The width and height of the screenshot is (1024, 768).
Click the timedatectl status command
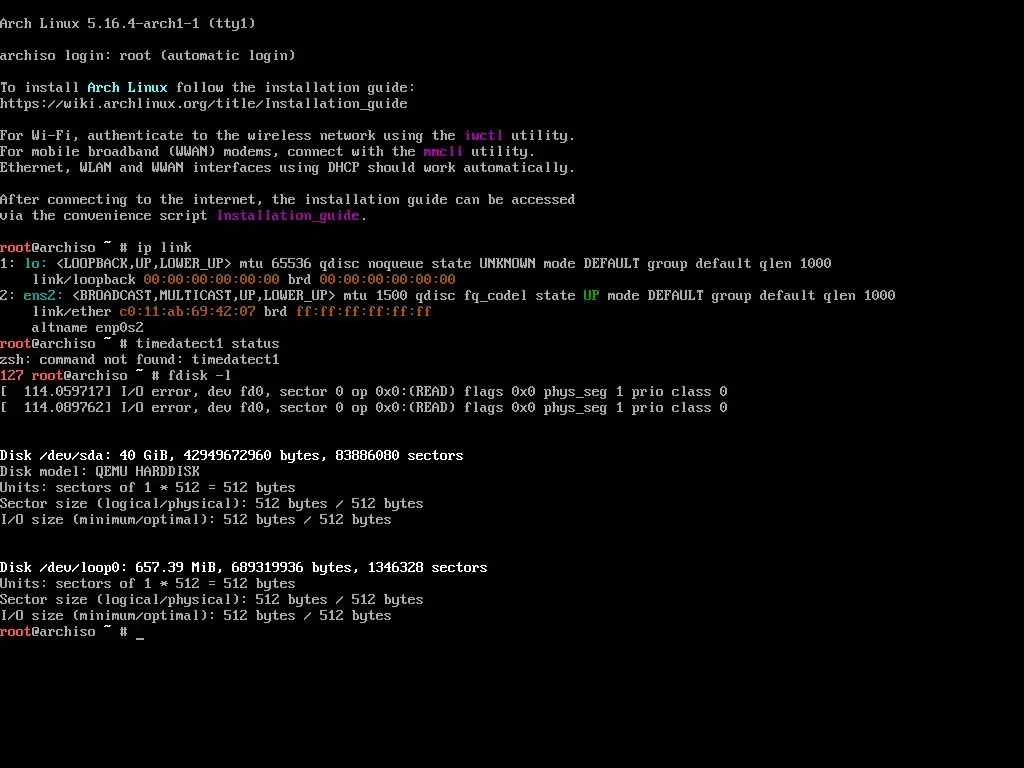tap(208, 344)
